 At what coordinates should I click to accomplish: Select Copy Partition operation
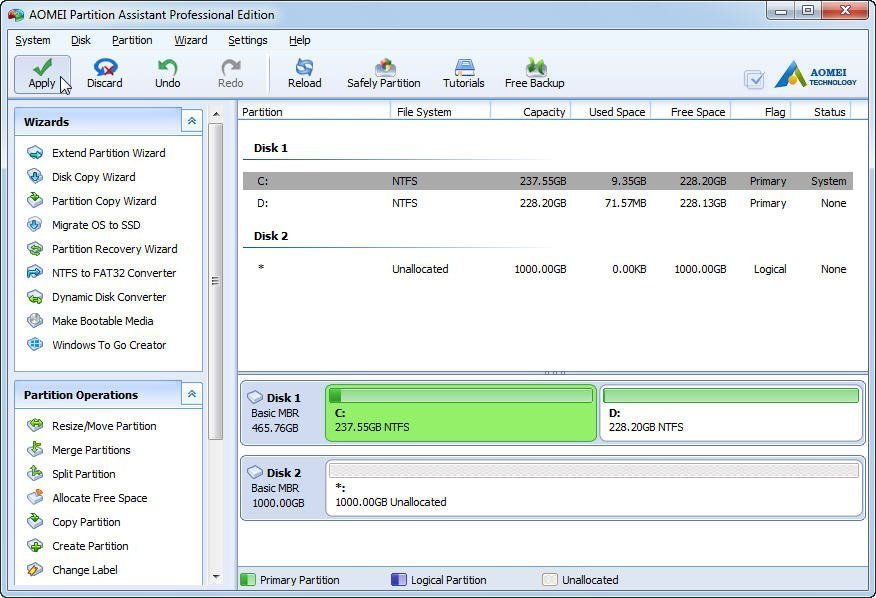[74, 522]
